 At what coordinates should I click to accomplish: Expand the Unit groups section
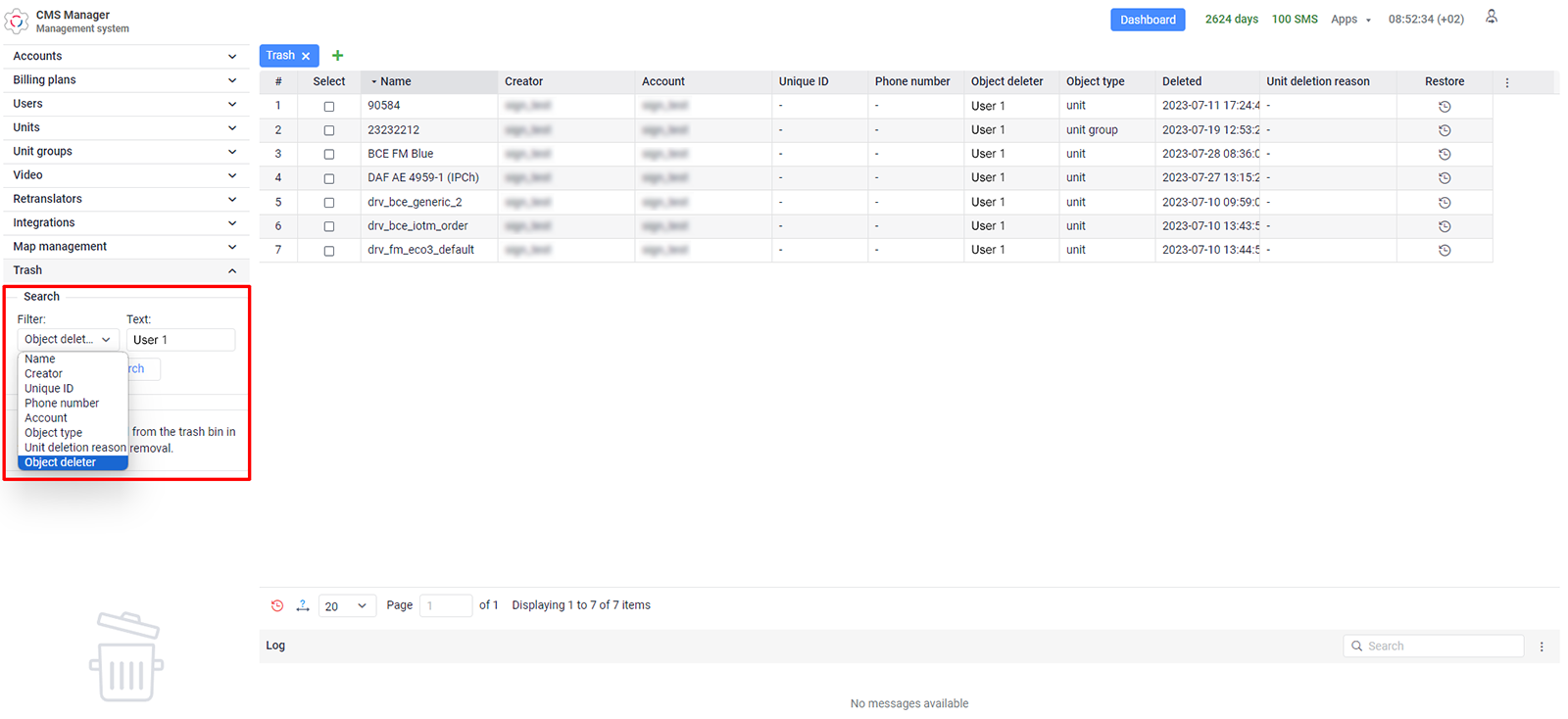click(x=126, y=152)
